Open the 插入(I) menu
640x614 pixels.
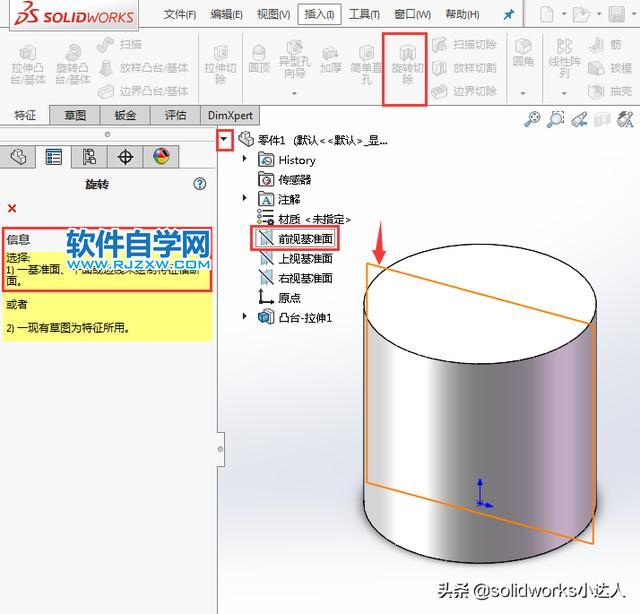pos(319,14)
